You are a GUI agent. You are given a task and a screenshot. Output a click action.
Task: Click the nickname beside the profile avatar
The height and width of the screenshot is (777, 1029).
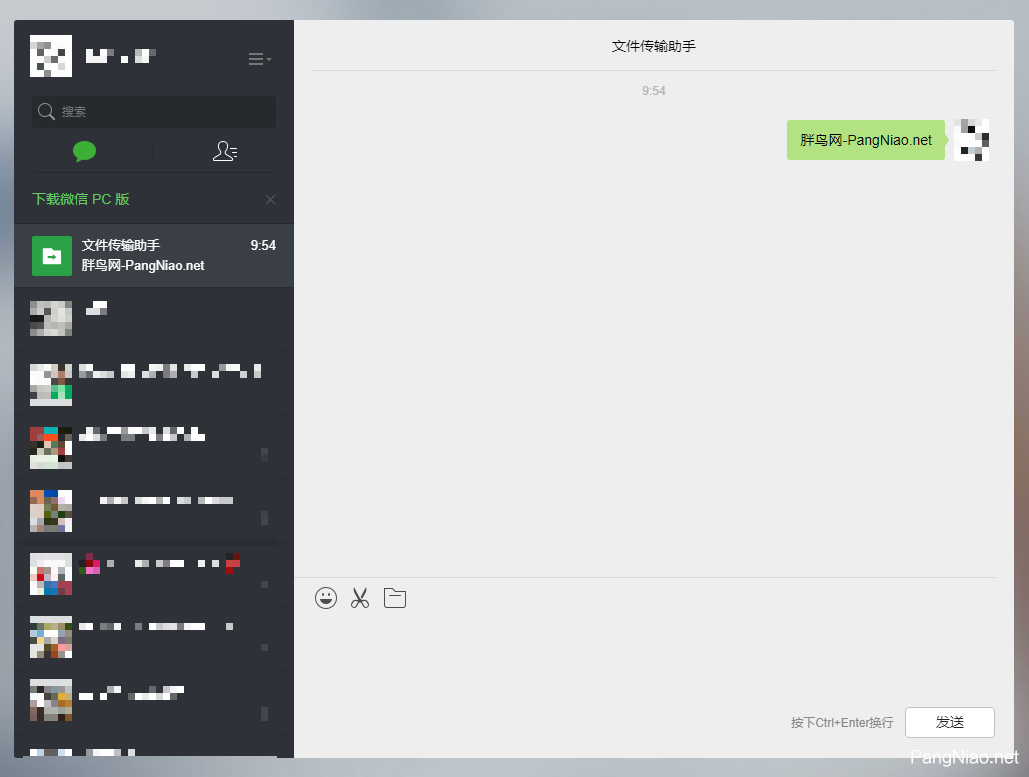[120, 56]
